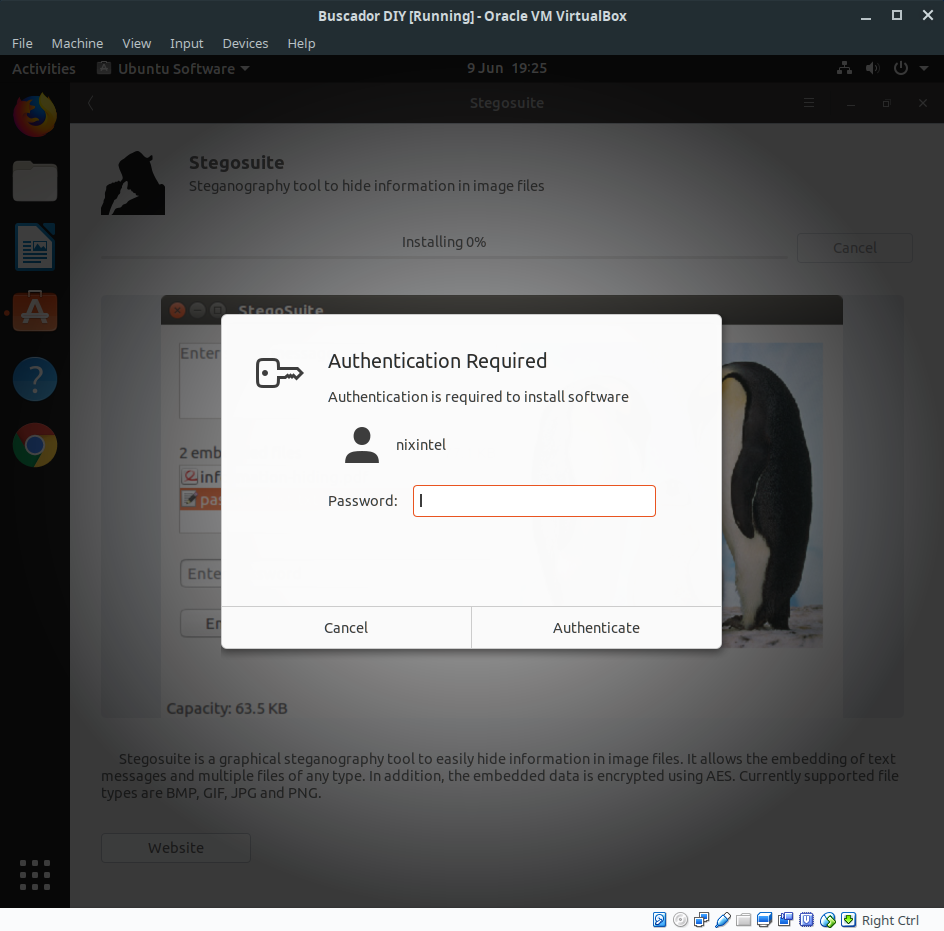Open the Machine menu
Viewport: 944px width, 931px height.
click(x=77, y=43)
